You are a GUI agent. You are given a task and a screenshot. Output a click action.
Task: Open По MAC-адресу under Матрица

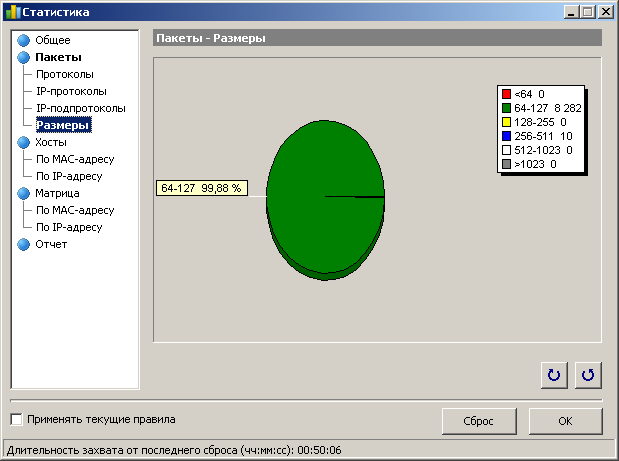point(75,210)
